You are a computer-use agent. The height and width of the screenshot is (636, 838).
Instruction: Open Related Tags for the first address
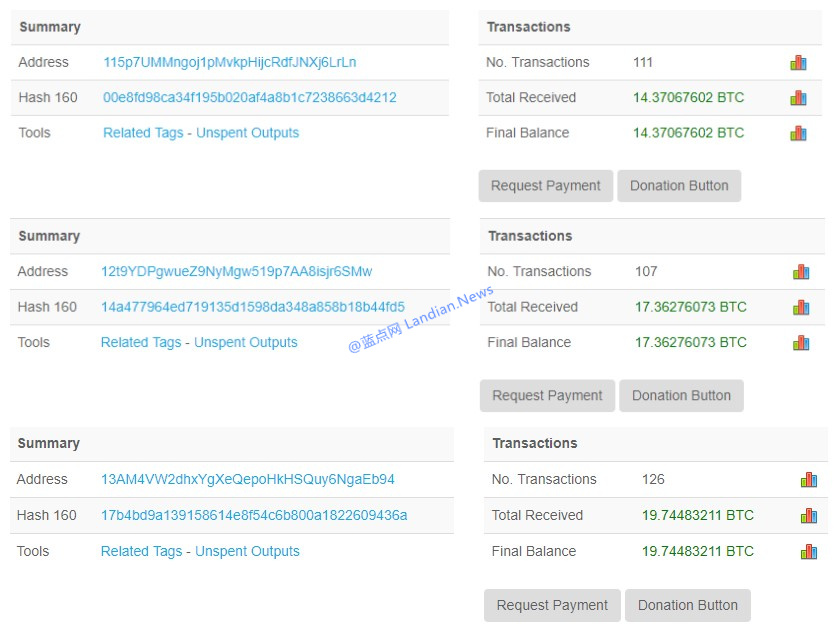coord(143,133)
